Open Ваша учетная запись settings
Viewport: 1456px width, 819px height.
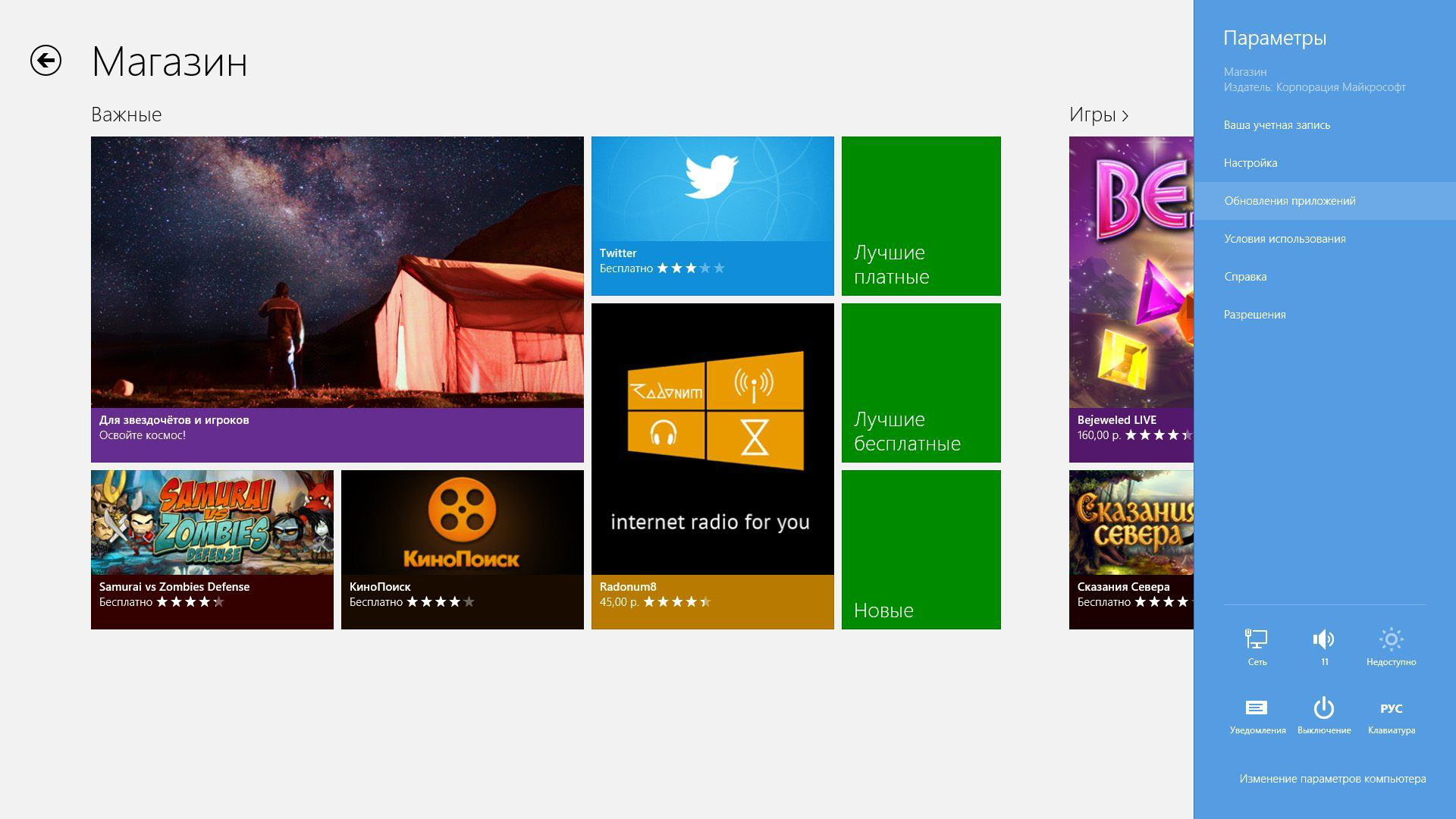pos(1276,125)
